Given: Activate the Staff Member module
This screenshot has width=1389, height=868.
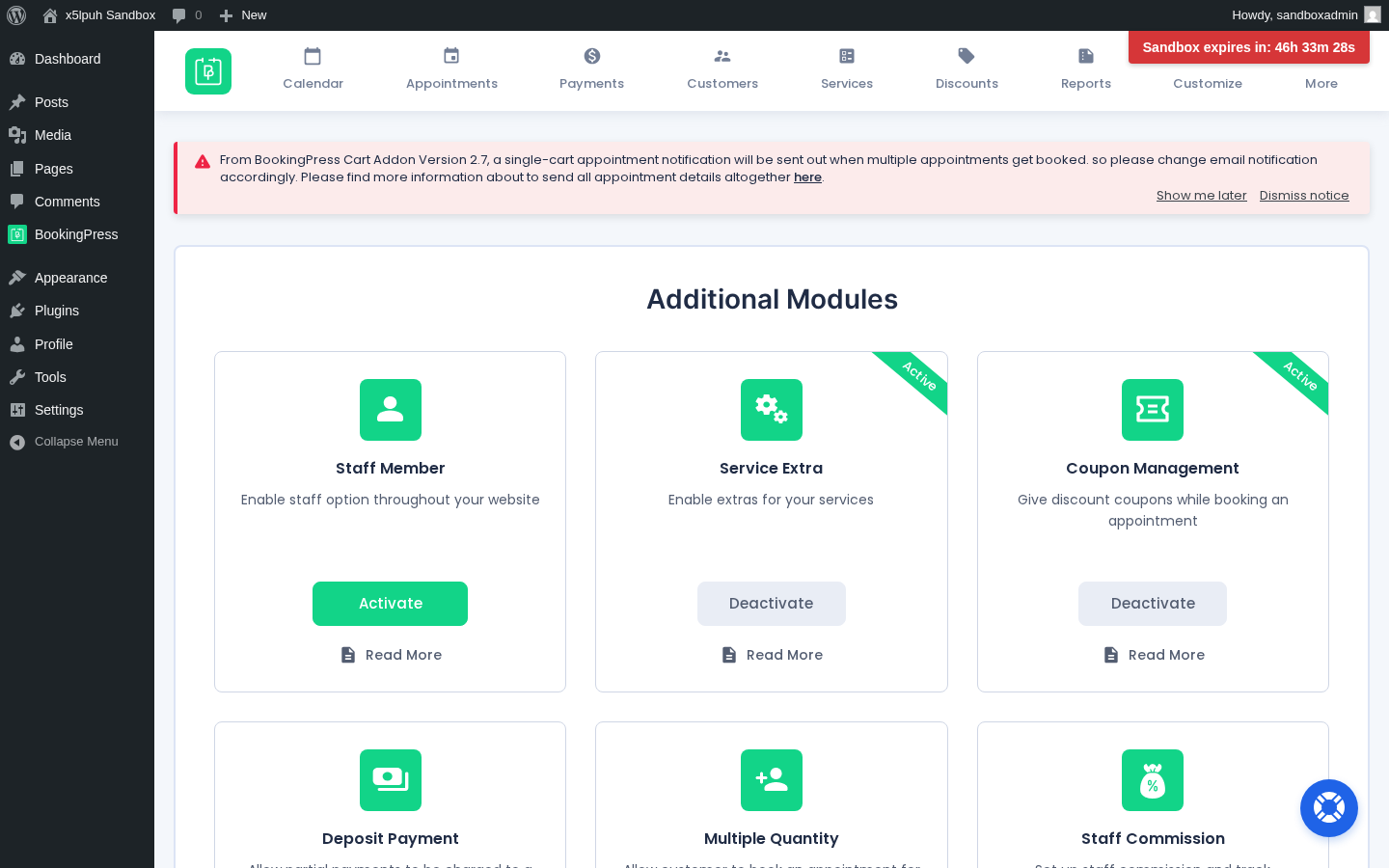Looking at the screenshot, I should [x=390, y=604].
